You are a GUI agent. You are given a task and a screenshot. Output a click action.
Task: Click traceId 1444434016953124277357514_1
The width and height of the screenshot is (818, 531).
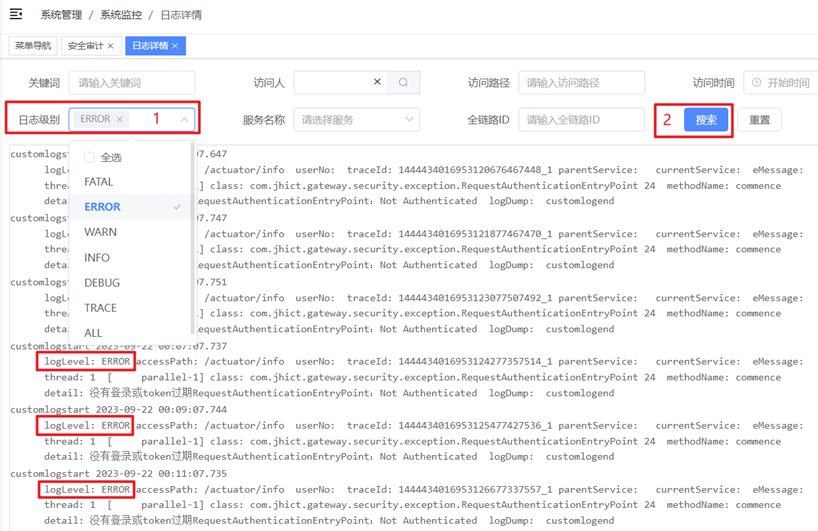coord(450,361)
